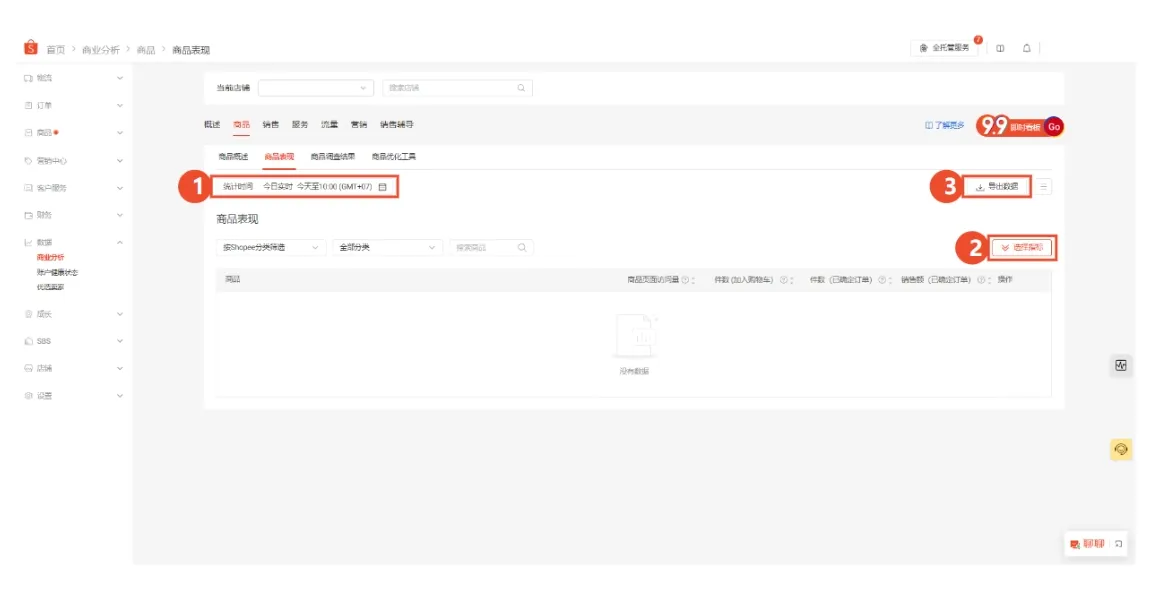Click into the 搜索商品 search field
The image size is (1150, 597).
point(484,247)
